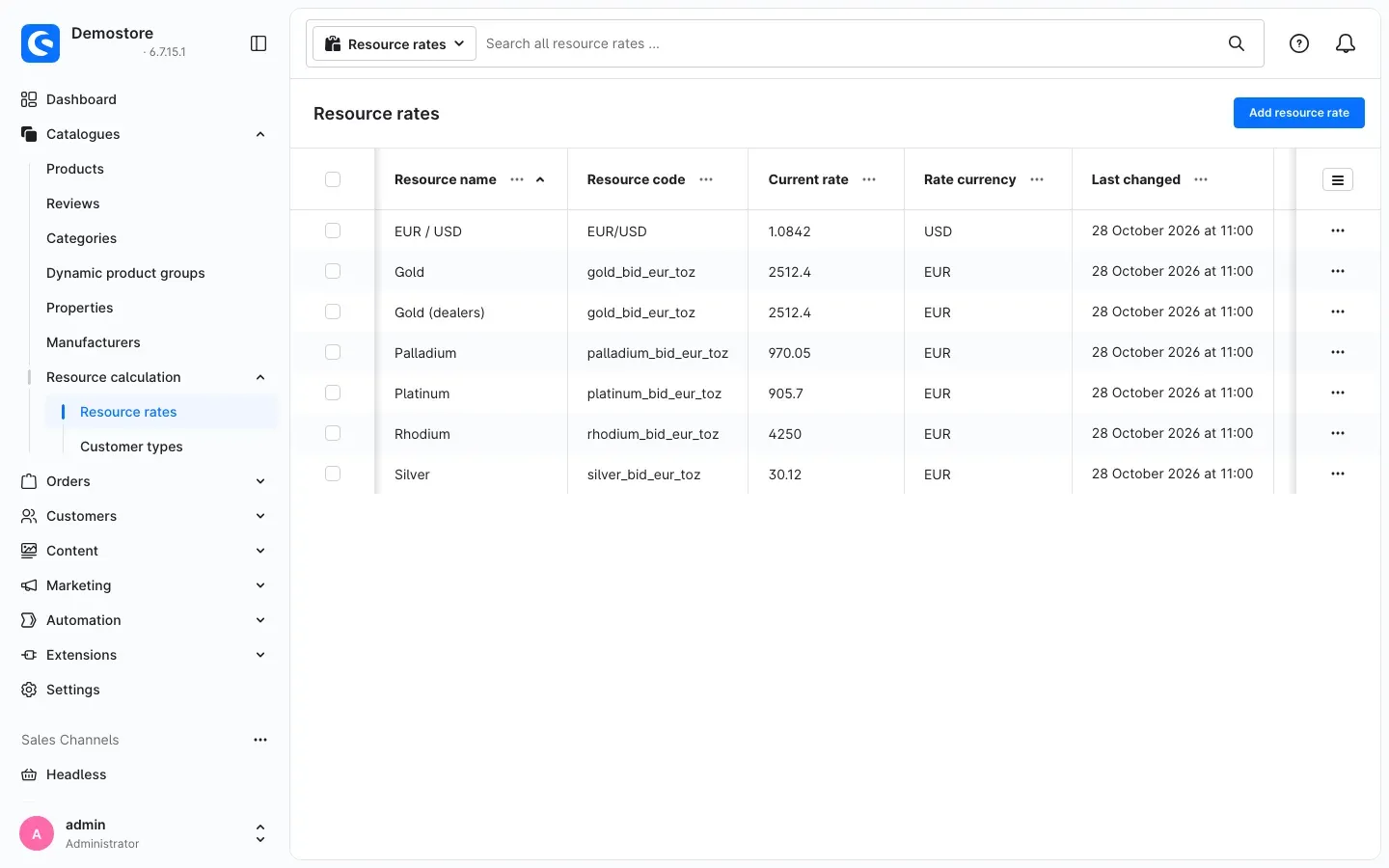Open Customer types page
The width and height of the screenshot is (1389, 868).
[131, 447]
